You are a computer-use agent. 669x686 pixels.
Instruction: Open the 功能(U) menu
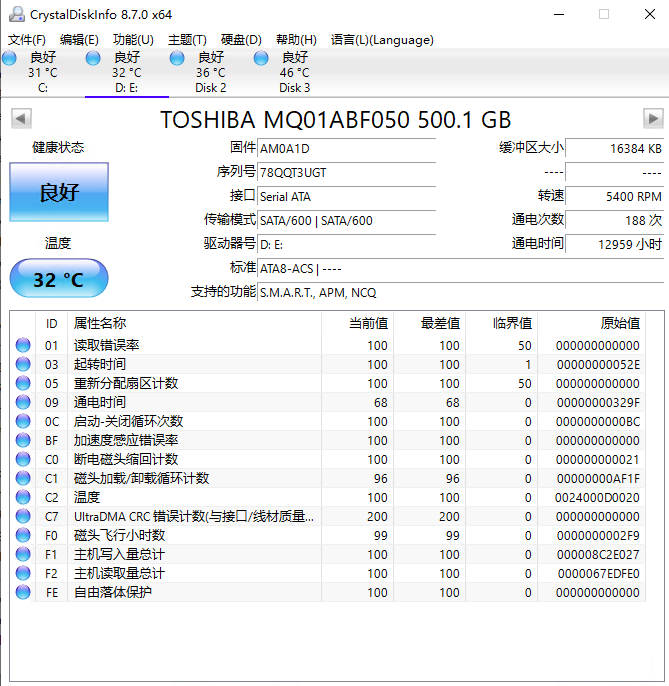[133, 40]
